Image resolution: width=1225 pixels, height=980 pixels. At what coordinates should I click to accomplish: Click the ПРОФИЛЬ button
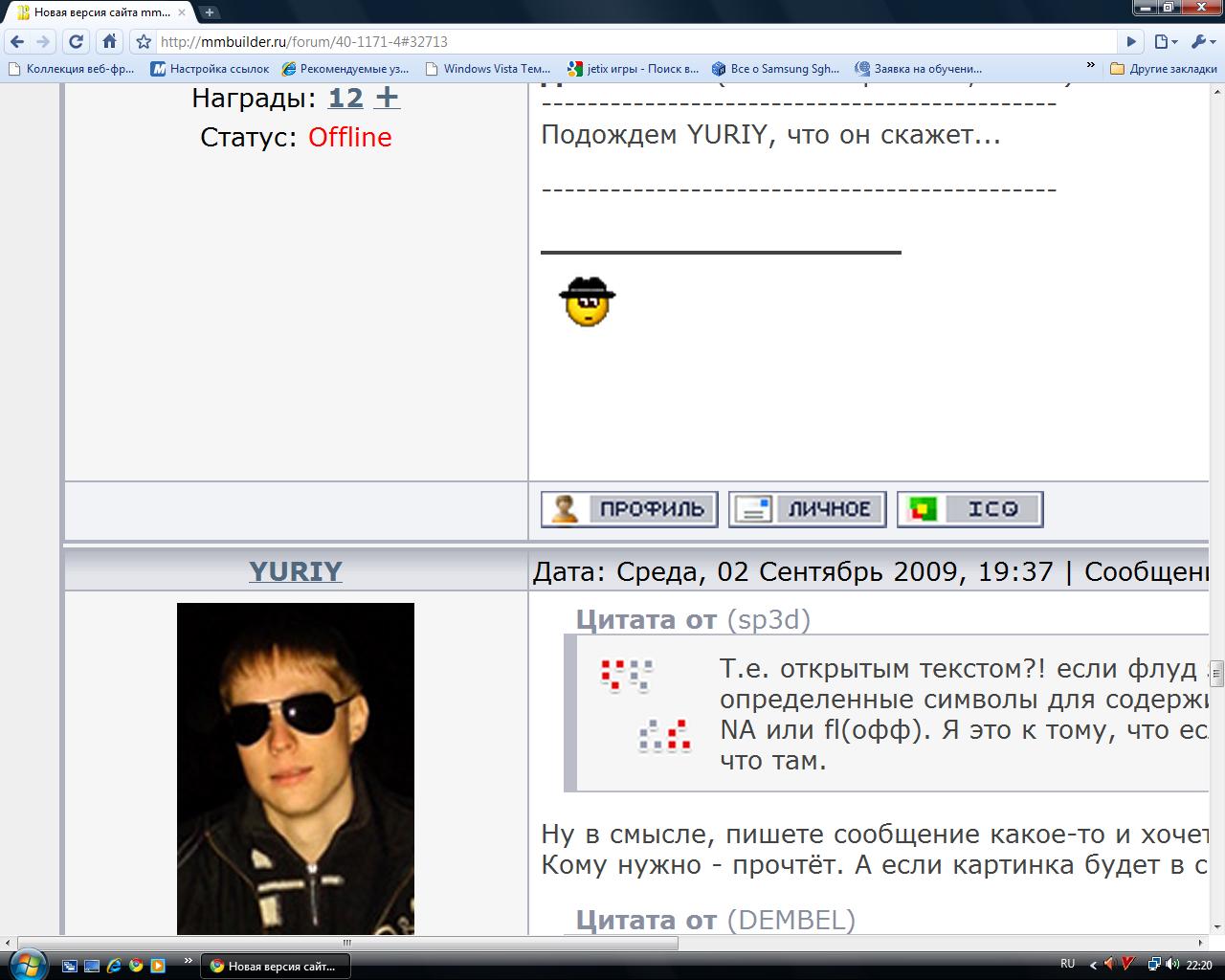pyautogui.click(x=630, y=509)
